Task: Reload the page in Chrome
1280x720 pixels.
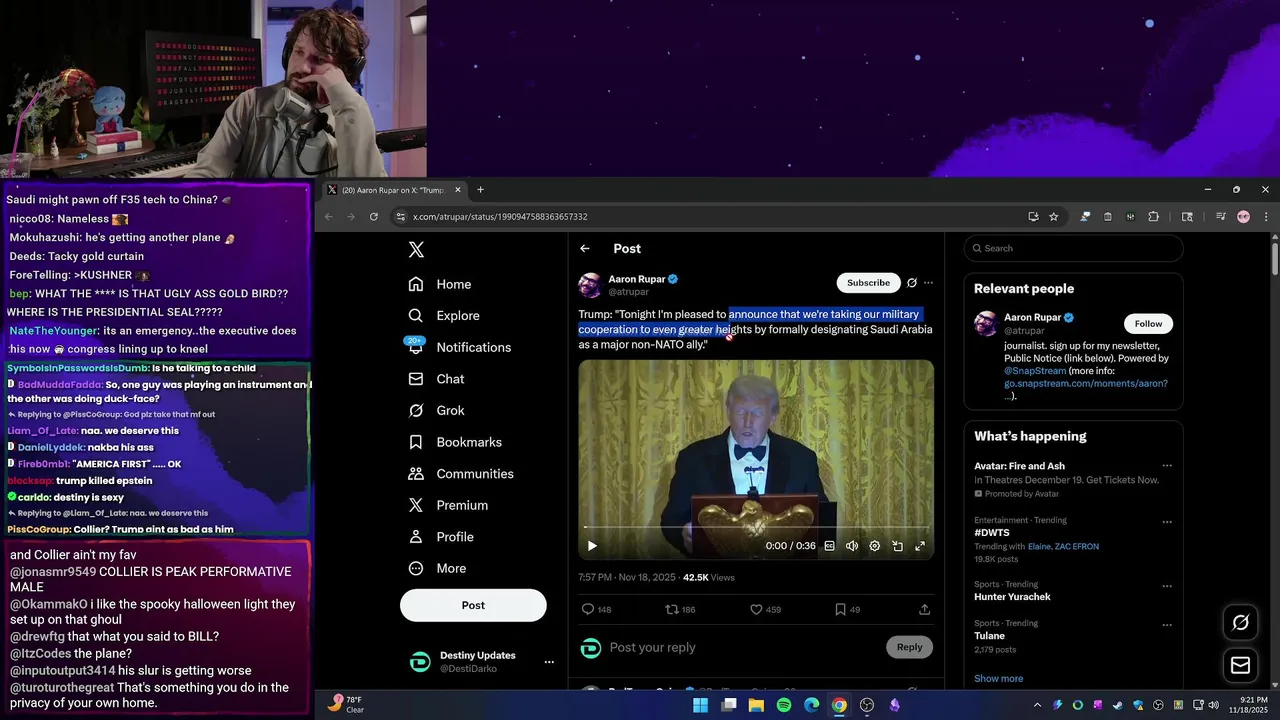Action: [x=373, y=217]
